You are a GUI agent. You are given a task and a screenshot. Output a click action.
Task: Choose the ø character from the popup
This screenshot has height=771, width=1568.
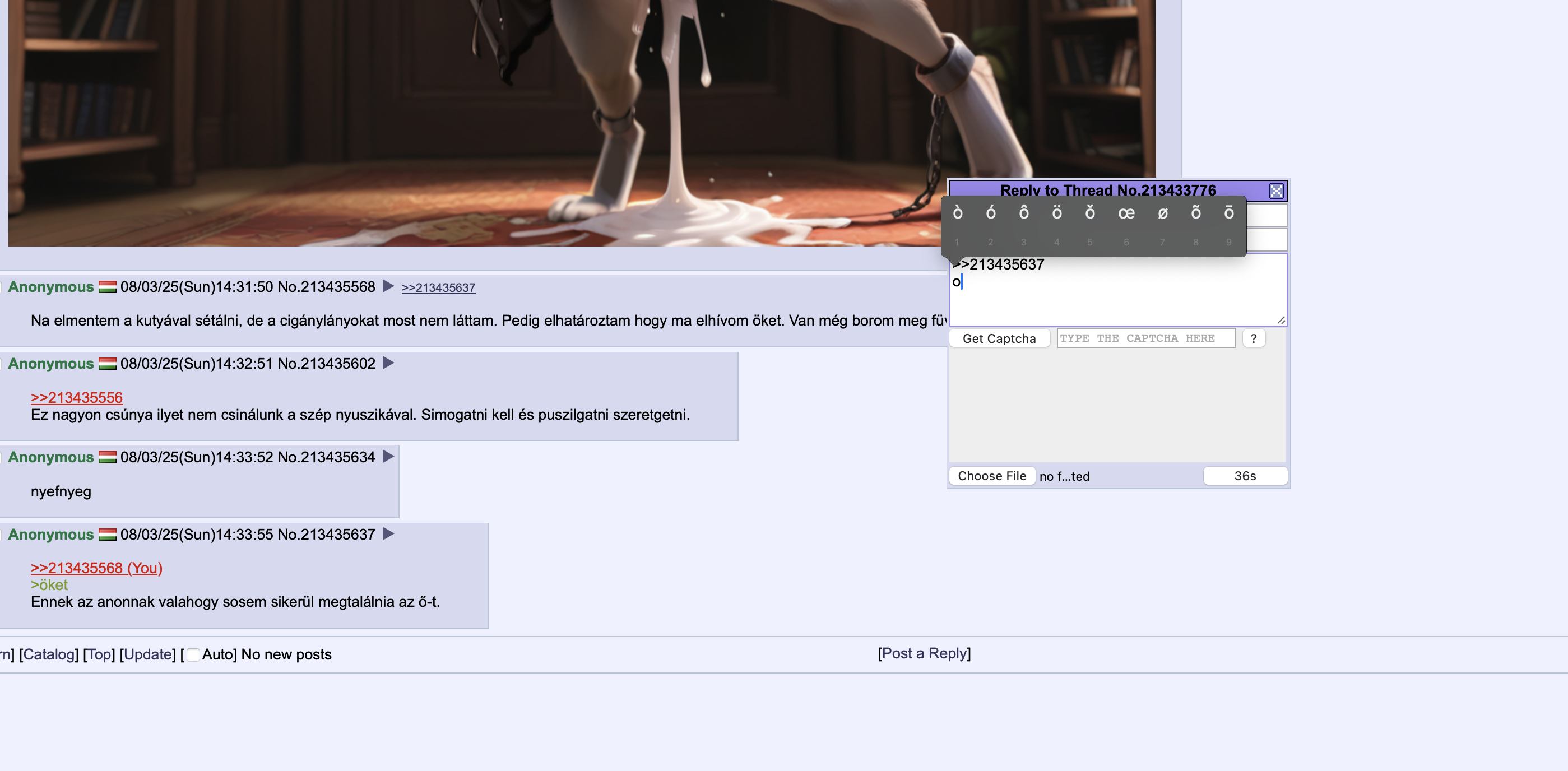tap(1163, 213)
